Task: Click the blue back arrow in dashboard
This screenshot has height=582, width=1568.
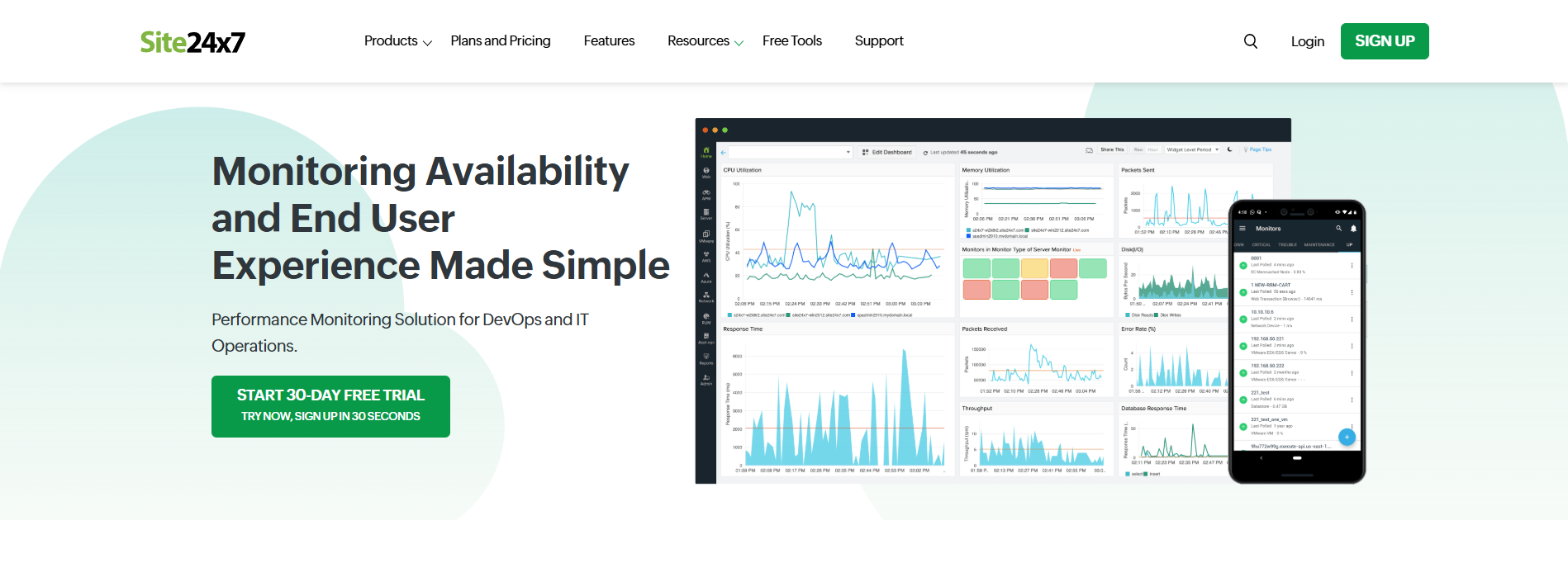Action: 723,152
